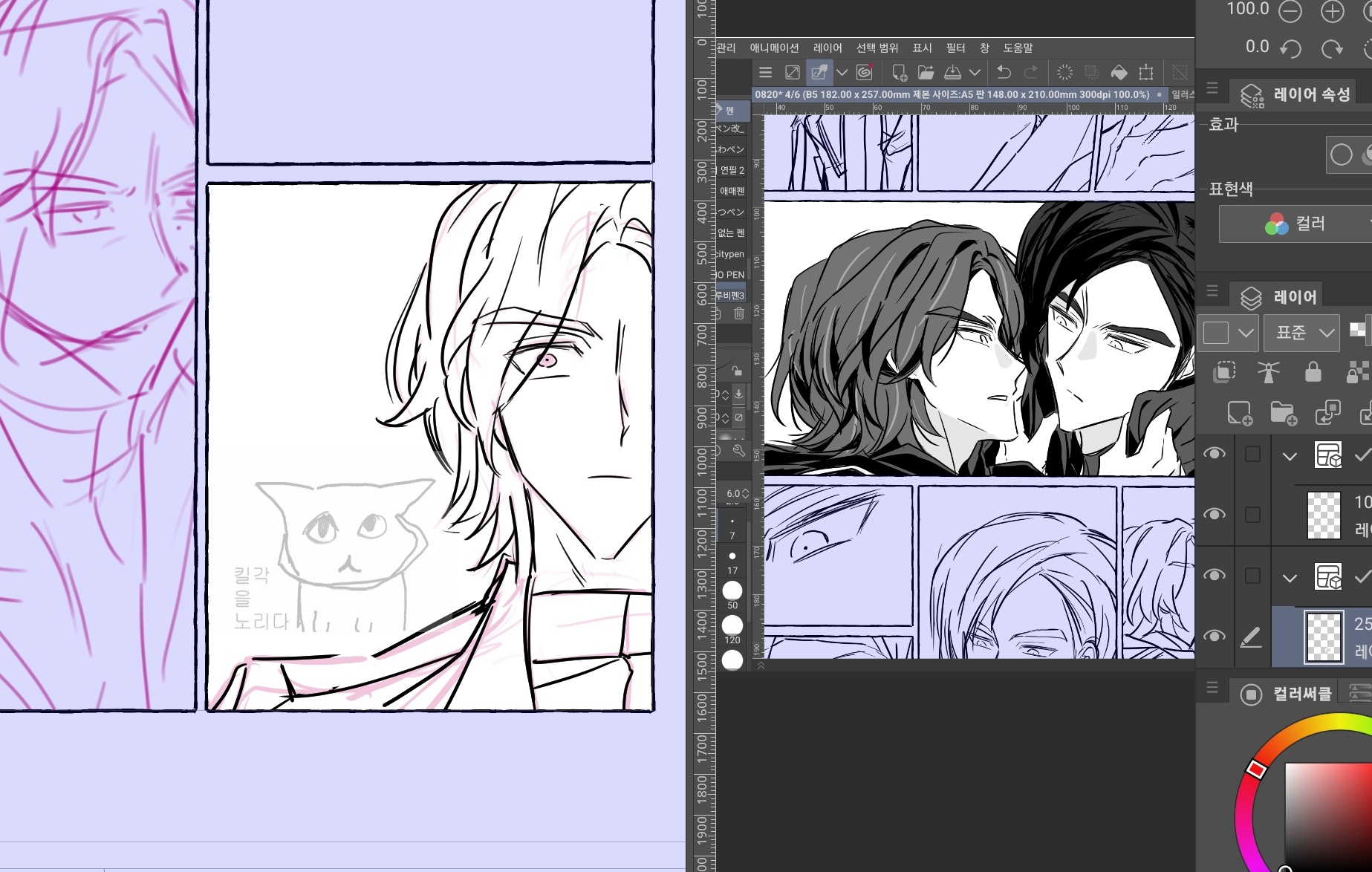1372x872 pixels.
Task: Open the 애니메이션 menu
Action: coord(774,48)
